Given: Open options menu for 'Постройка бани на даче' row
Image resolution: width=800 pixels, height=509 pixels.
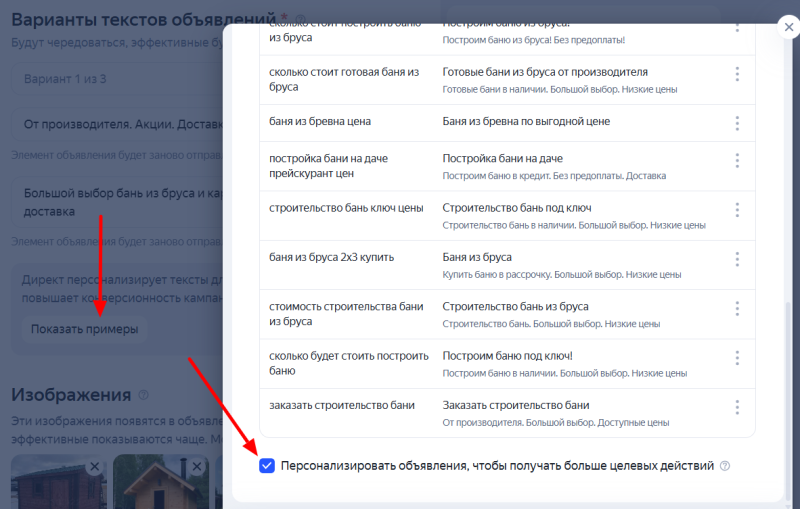Looking at the screenshot, I should tap(737, 161).
